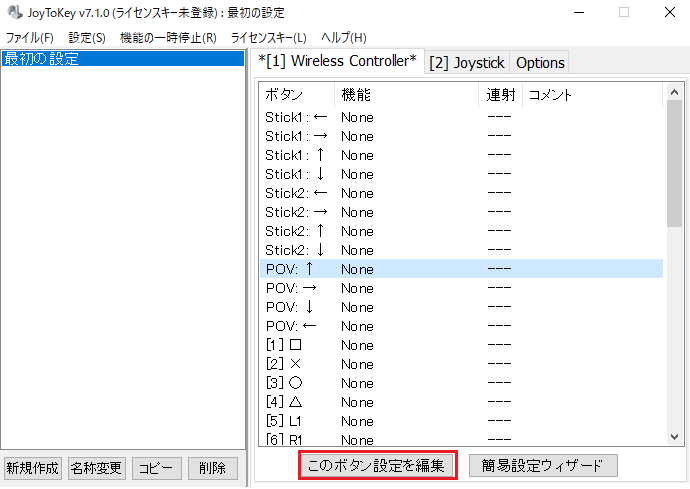Screen dimensions: 690x489
Task: Close the JoyToKey window
Action: 670,12
